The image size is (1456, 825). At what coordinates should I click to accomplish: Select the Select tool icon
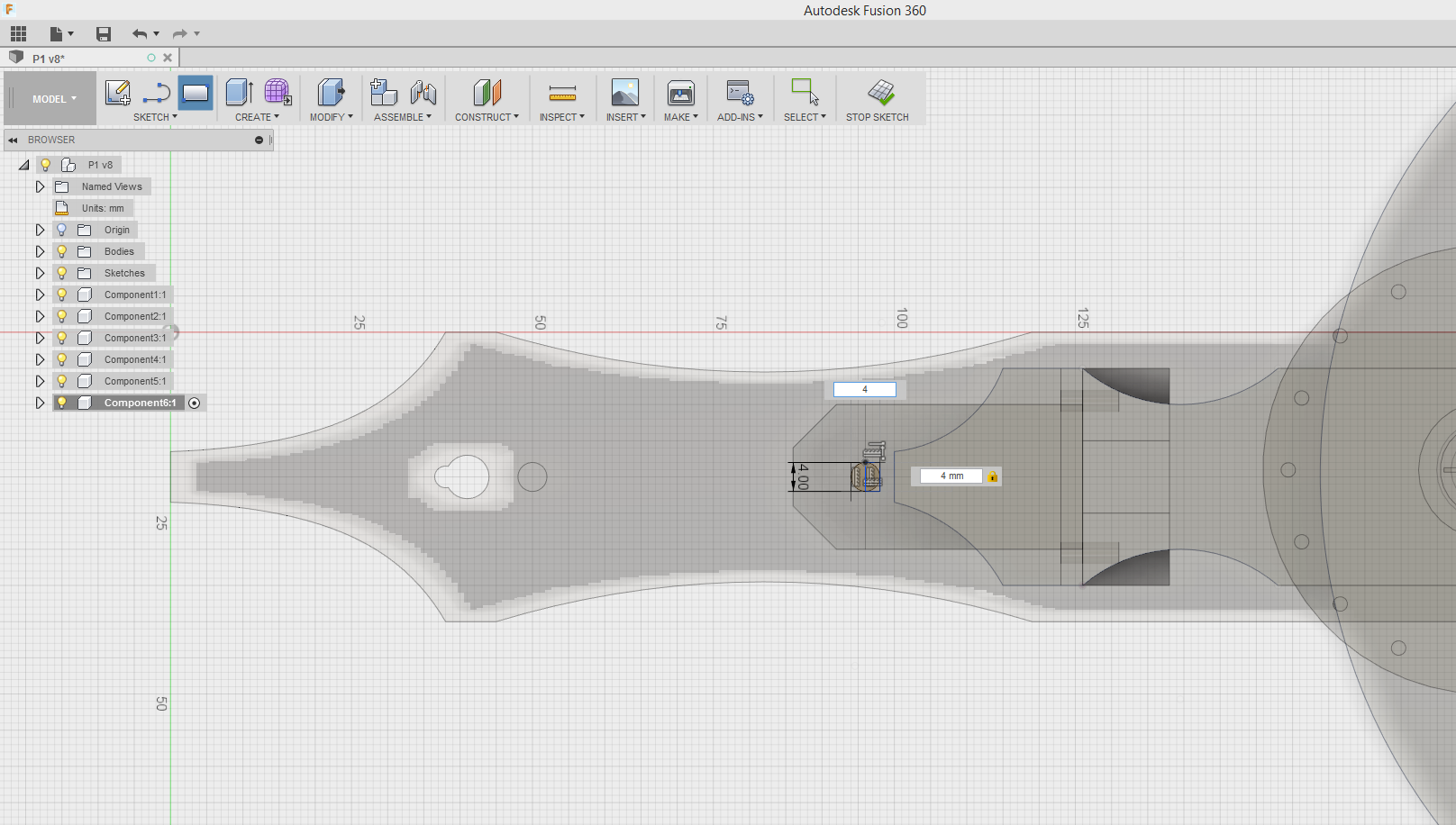coord(805,93)
